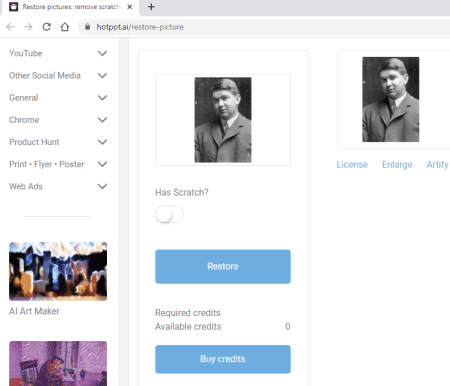Click the padlock site info icon
450x386 pixels.
tap(87, 27)
